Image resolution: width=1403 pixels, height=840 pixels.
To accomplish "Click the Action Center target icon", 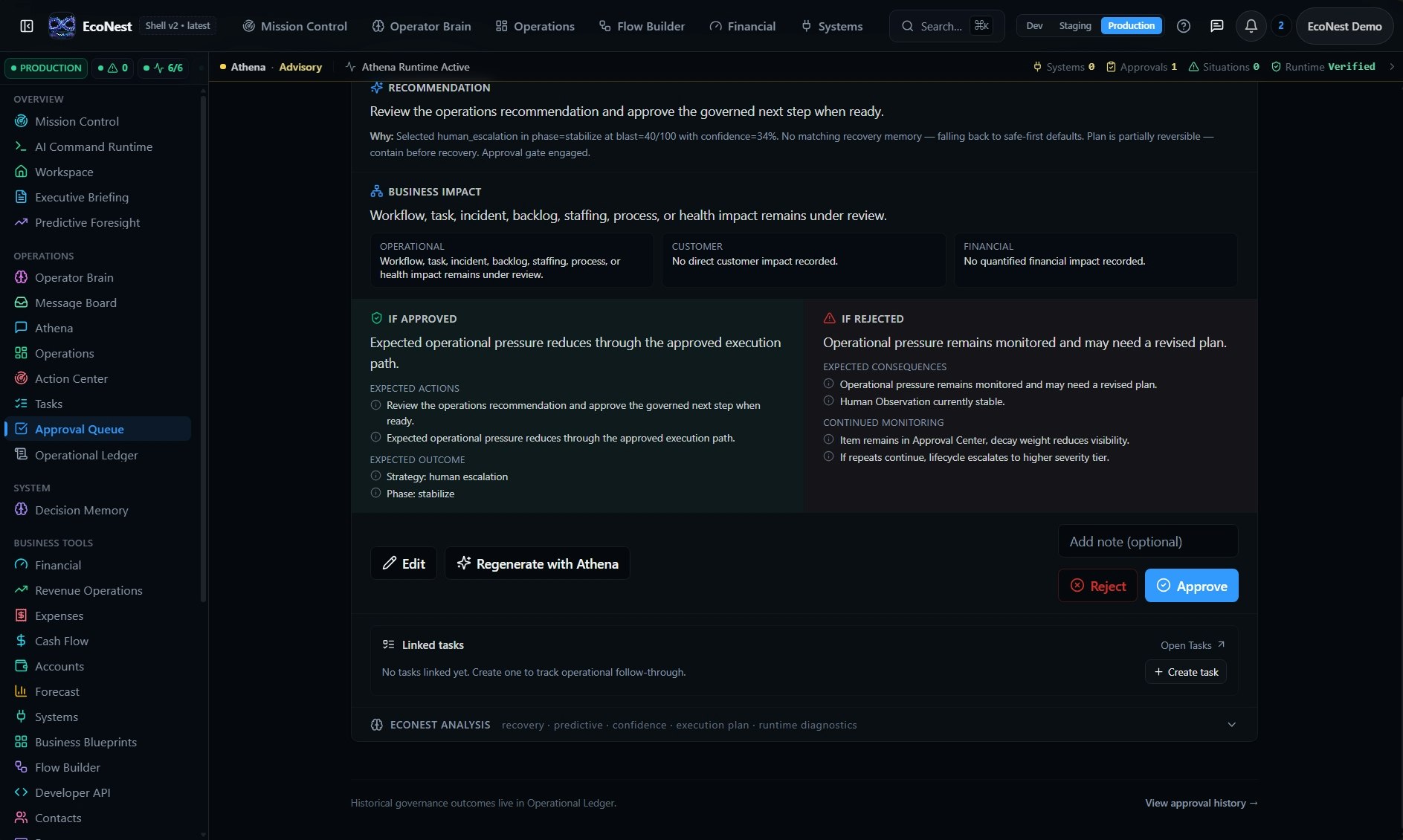I will [x=21, y=378].
